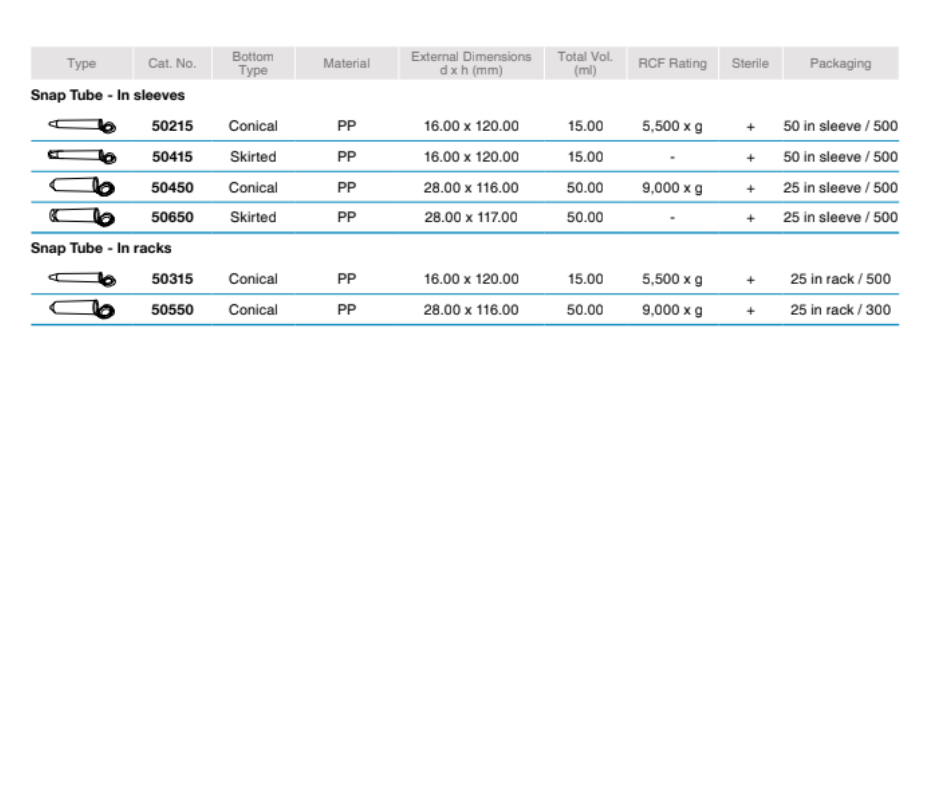Click catalog number 50650

(173, 217)
